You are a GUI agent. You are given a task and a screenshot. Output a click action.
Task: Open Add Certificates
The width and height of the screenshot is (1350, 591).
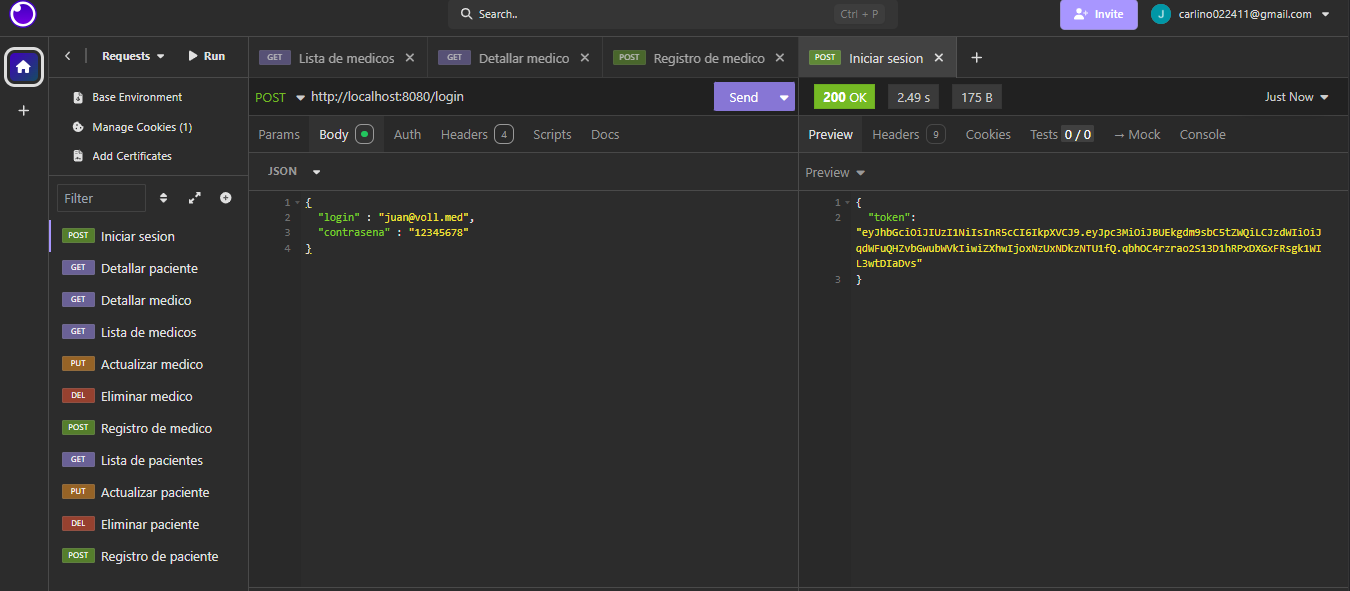tap(123, 156)
